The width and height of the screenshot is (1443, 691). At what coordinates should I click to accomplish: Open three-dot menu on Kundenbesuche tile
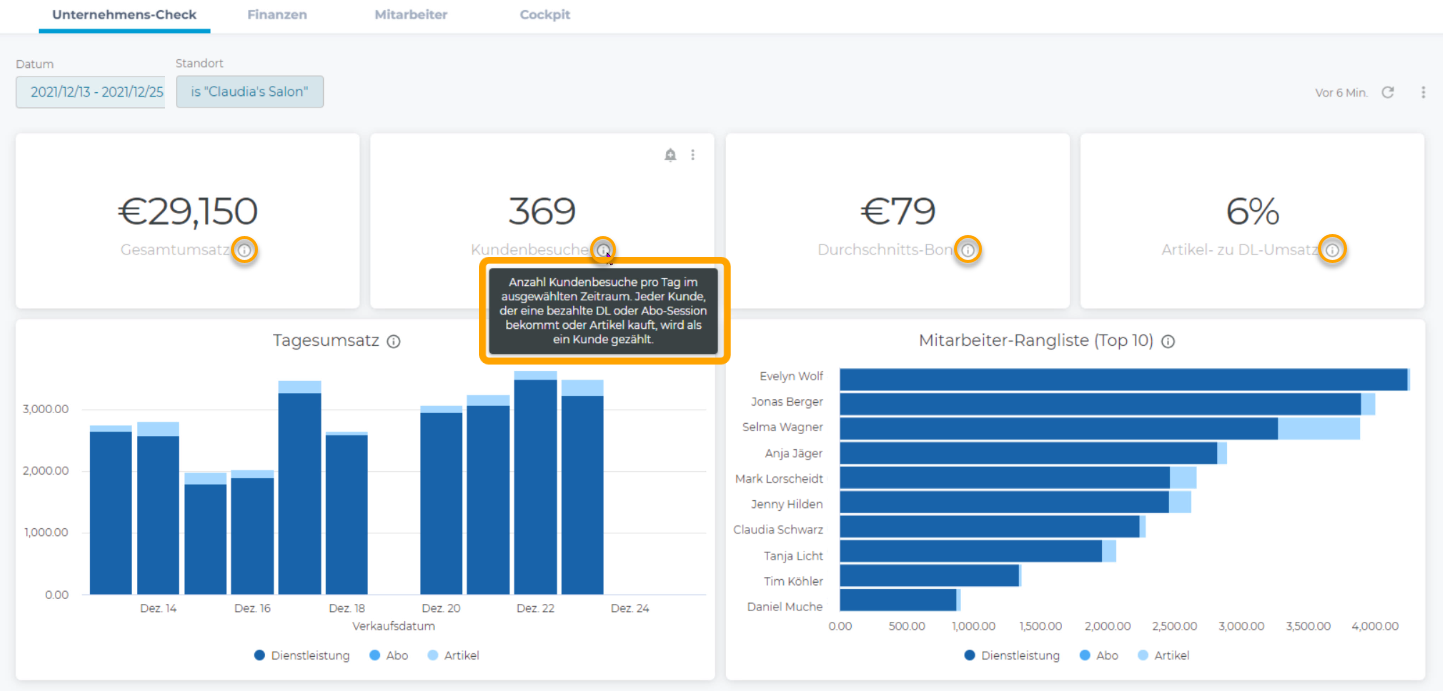(693, 155)
